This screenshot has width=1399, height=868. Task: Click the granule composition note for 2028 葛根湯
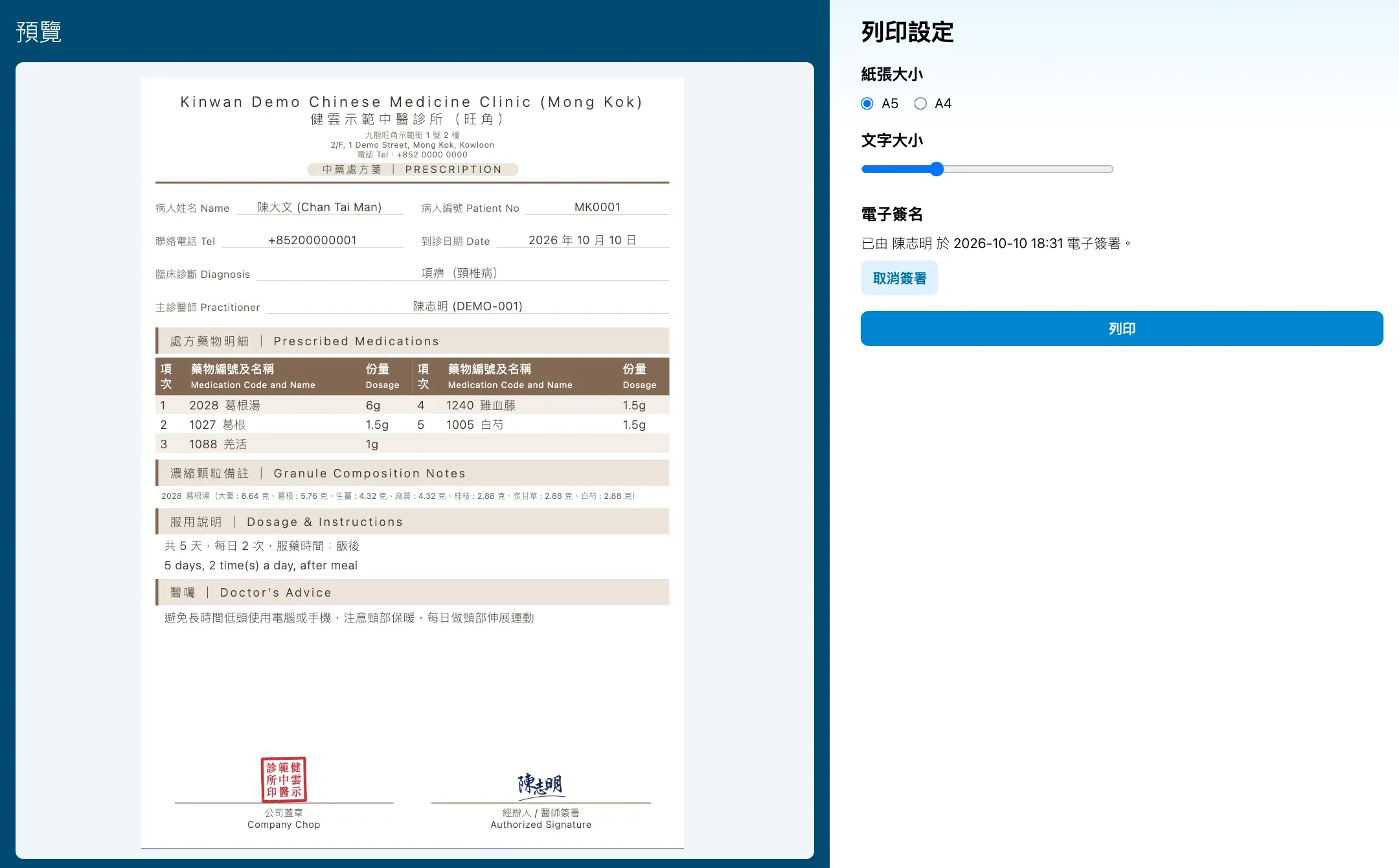(398, 496)
